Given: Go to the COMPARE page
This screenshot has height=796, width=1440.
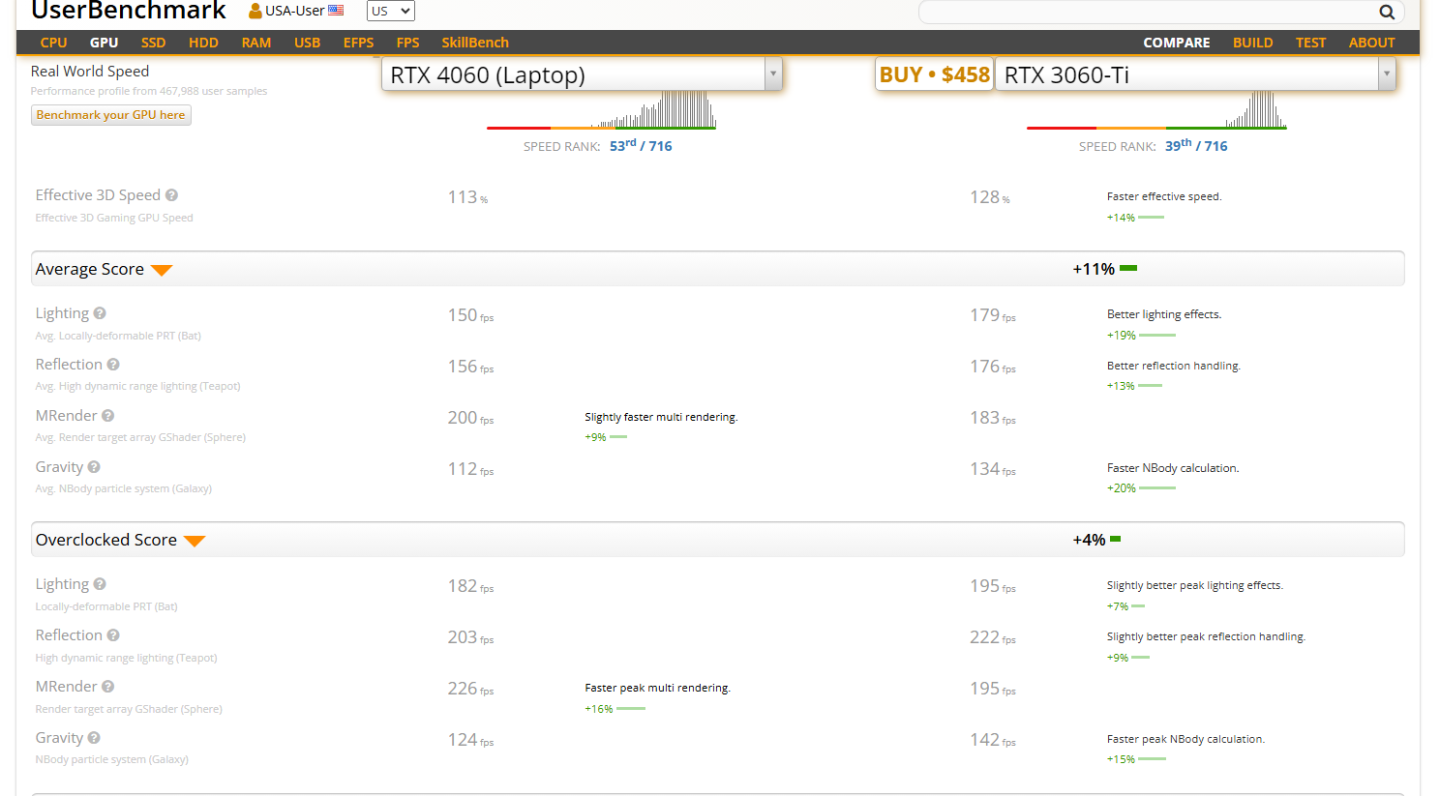Looking at the screenshot, I should 1177,42.
